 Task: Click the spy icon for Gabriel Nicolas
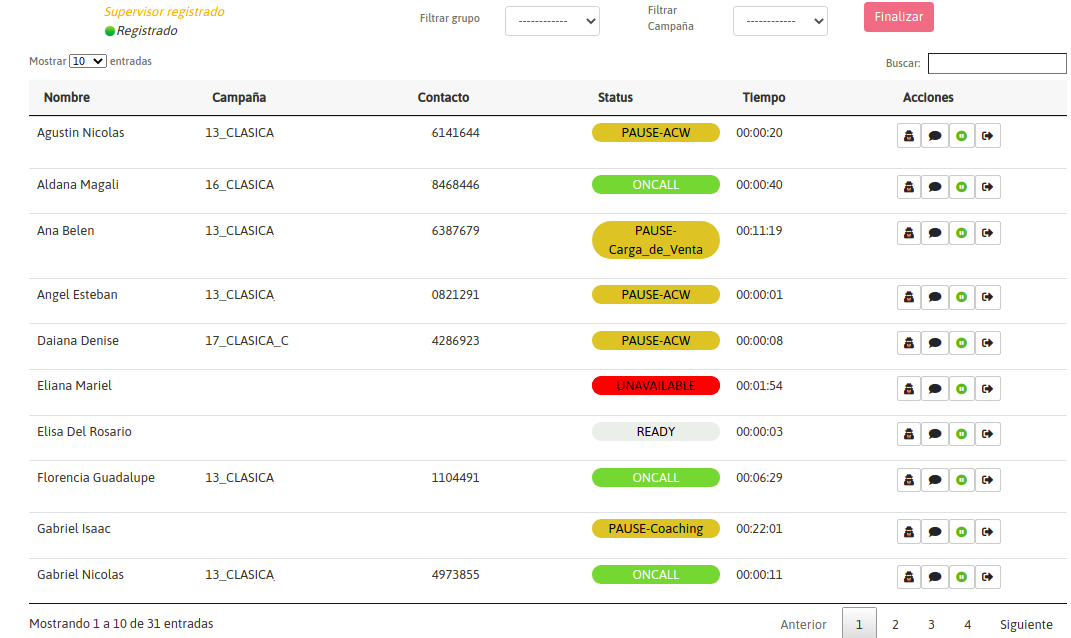[908, 577]
